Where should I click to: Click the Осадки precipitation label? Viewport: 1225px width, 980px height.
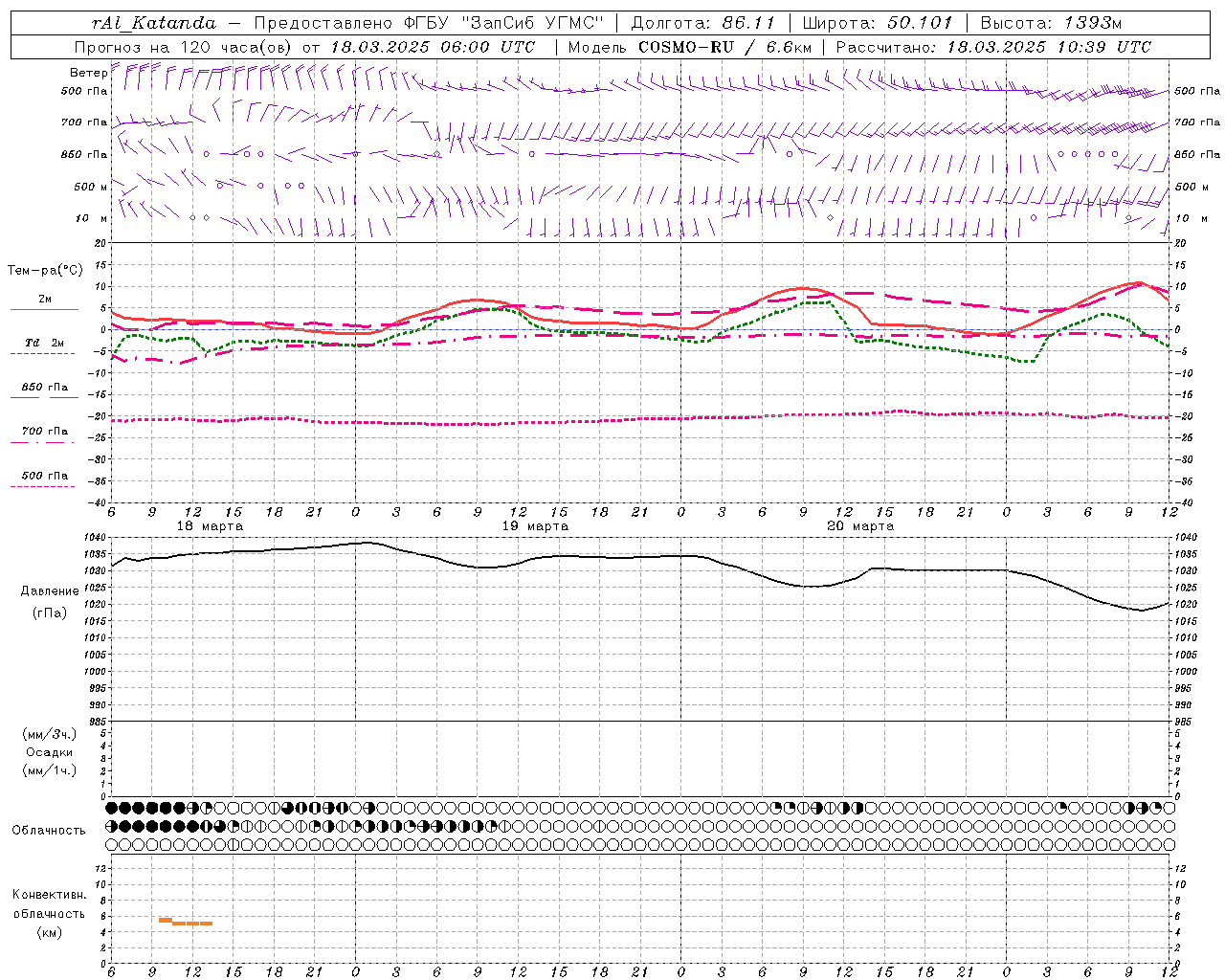(51, 752)
